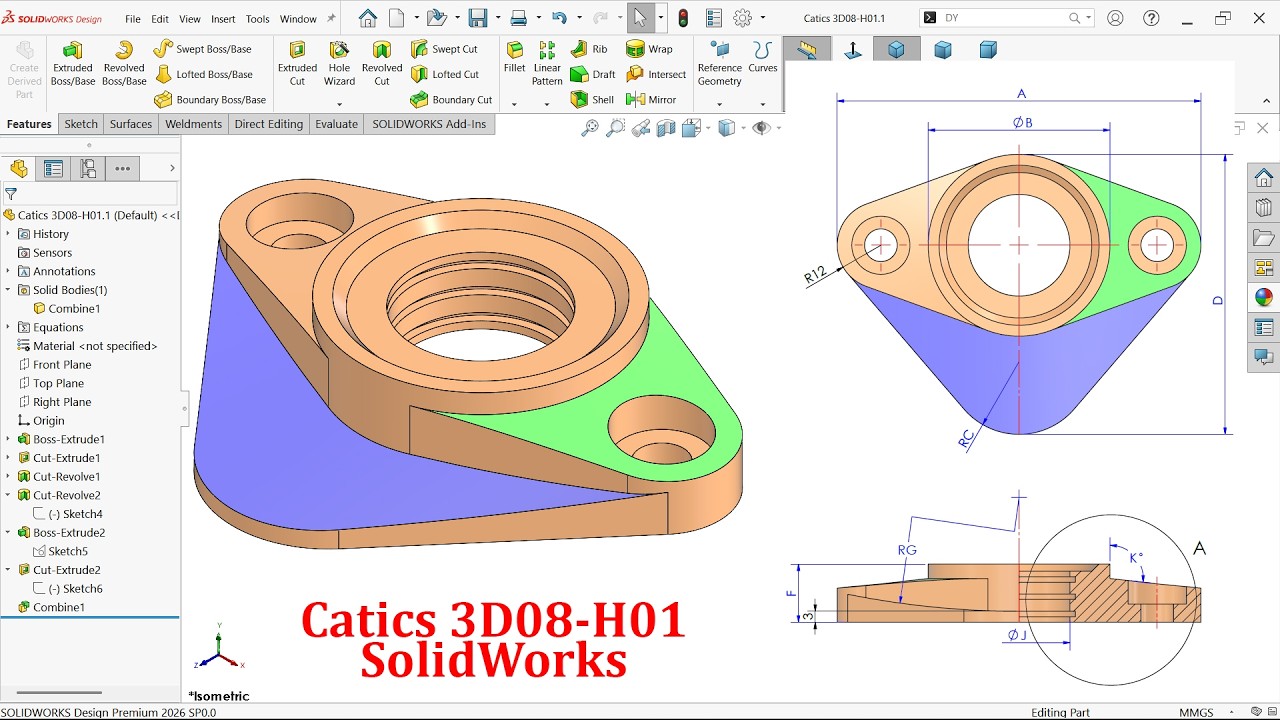Collapse the Solid Bodies(1) folder
This screenshot has width=1280, height=720.
[x=8, y=290]
